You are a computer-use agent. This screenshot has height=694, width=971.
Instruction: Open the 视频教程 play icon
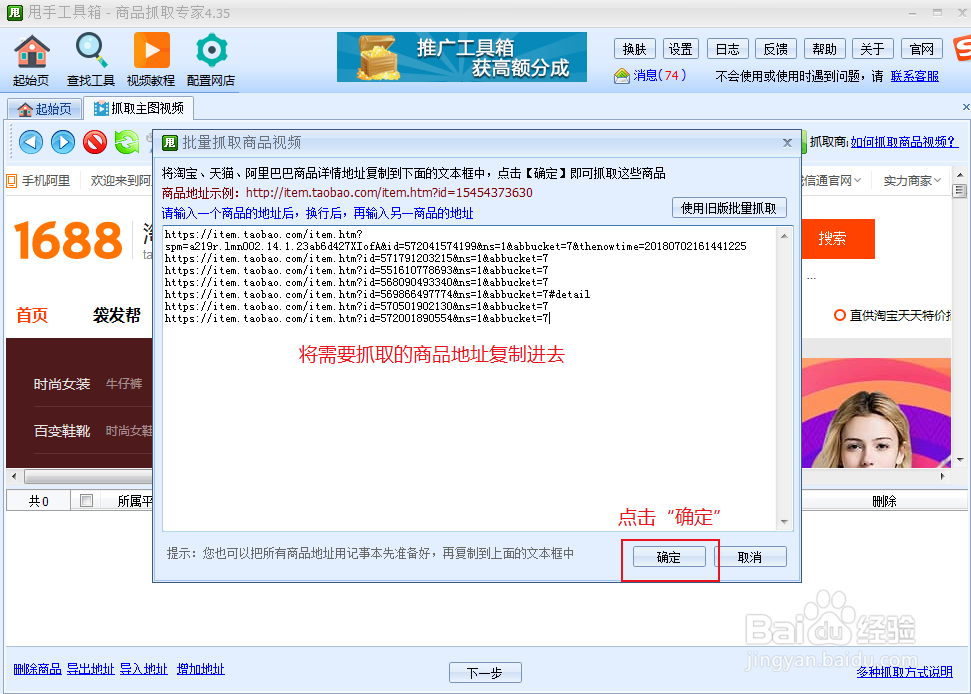(151, 60)
